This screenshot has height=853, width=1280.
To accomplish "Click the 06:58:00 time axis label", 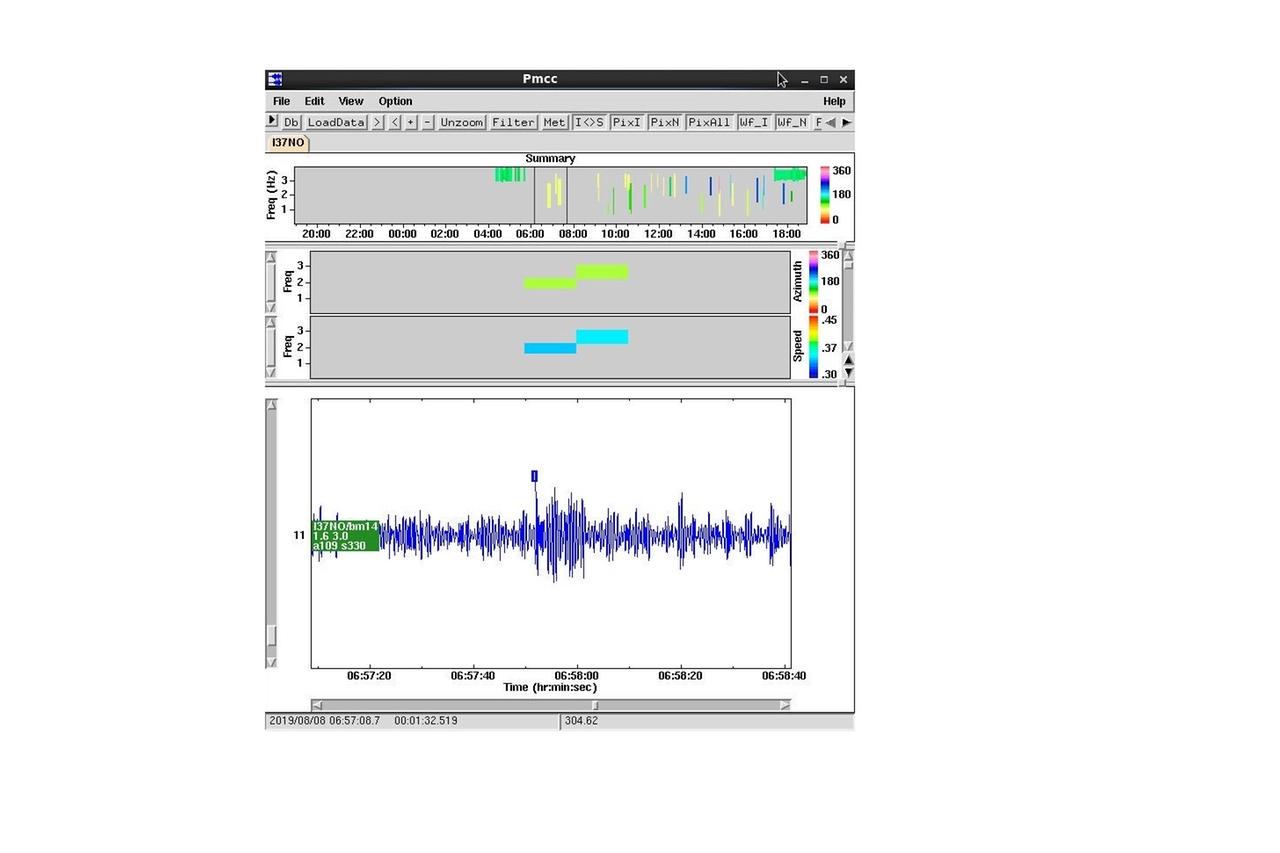I will click(x=577, y=676).
